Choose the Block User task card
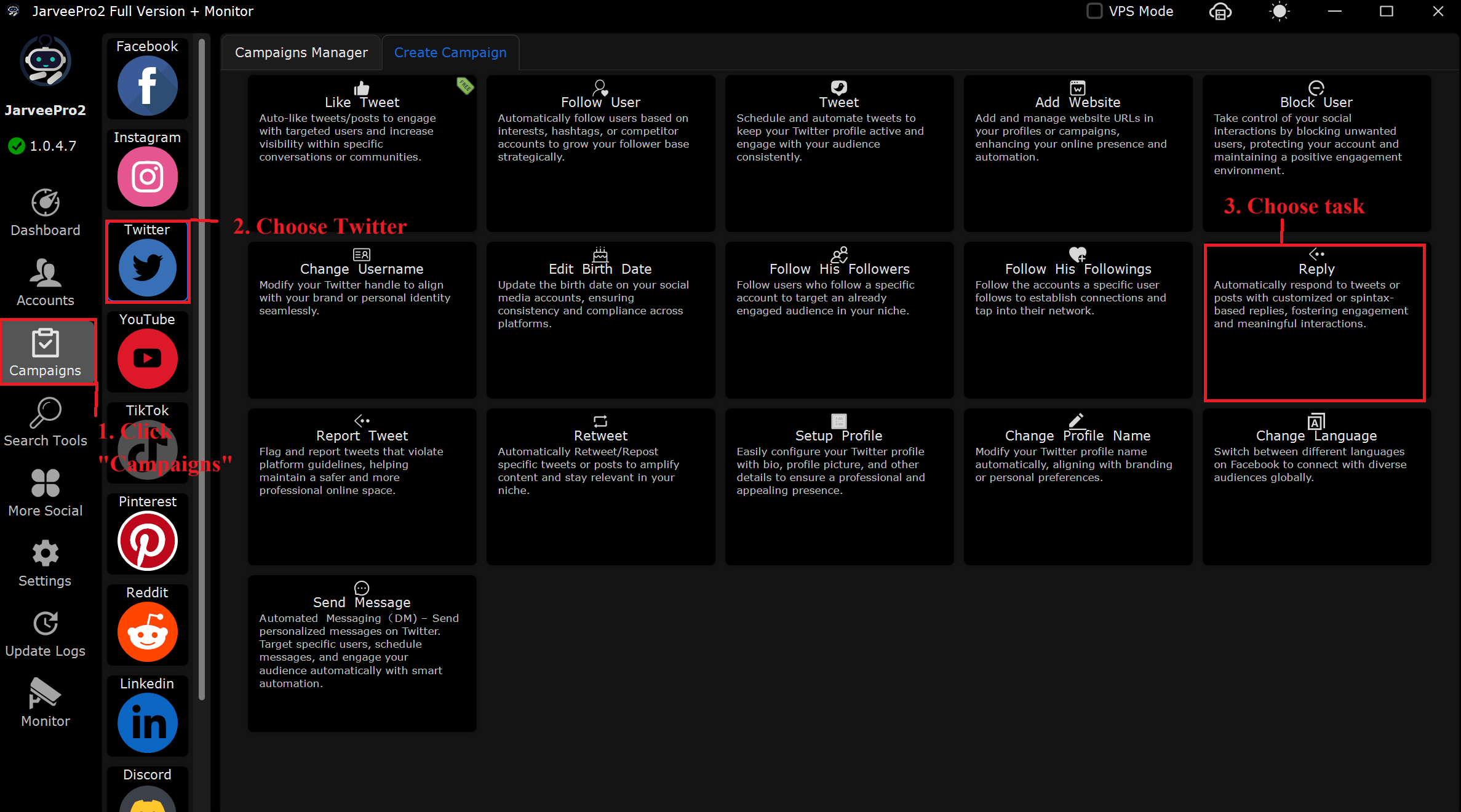Image resolution: width=1461 pixels, height=812 pixels. click(1316, 153)
